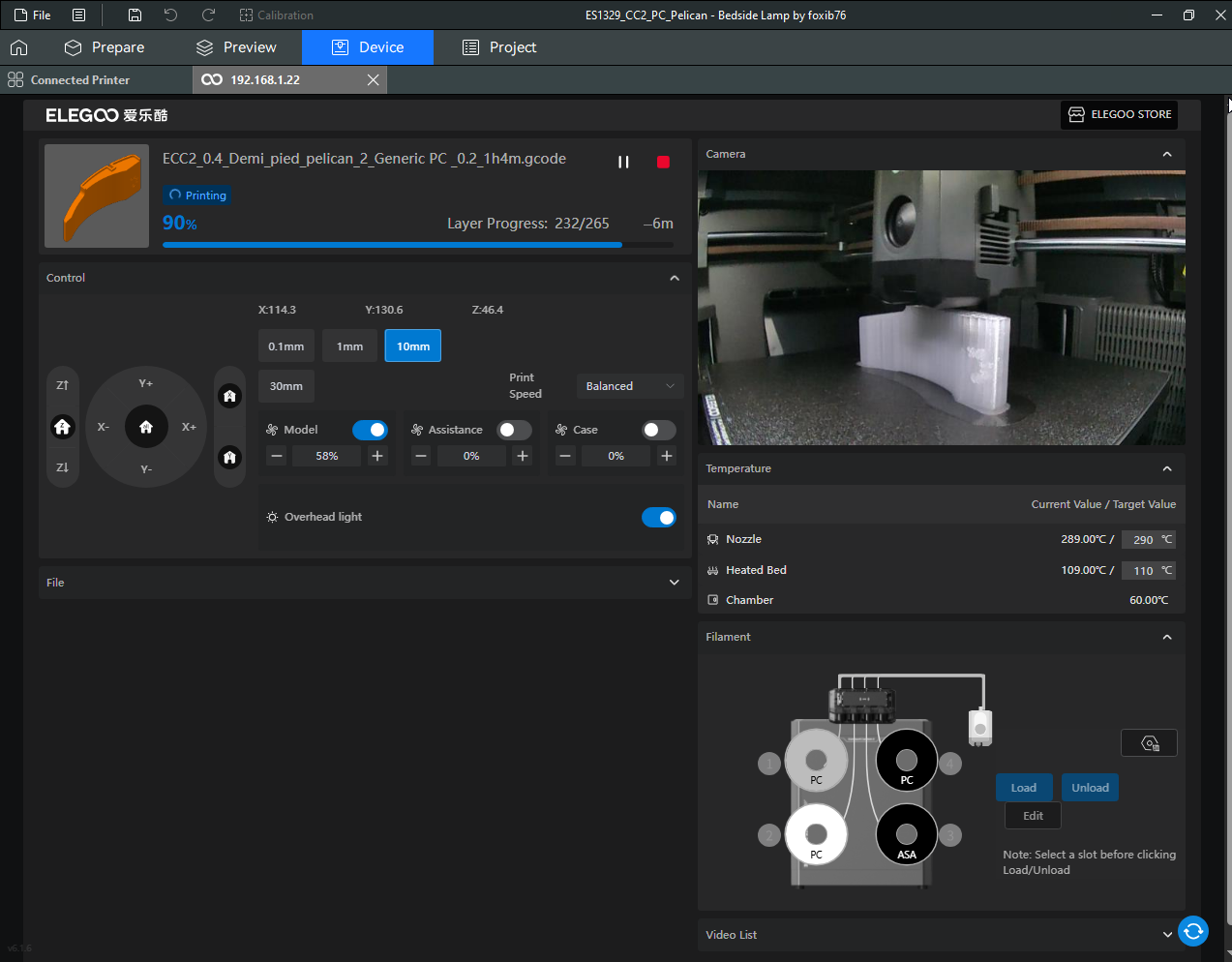
Task: Open filament settings icon above Load
Action: tap(1149, 743)
